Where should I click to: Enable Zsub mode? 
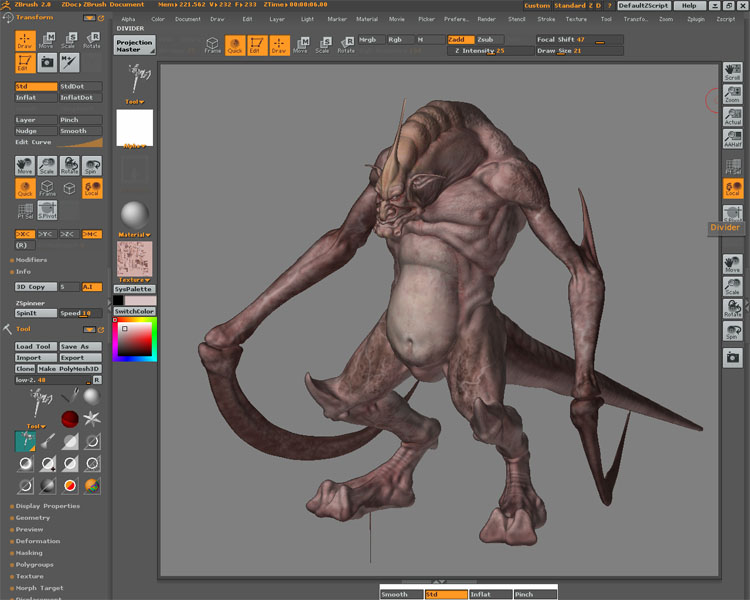490,40
